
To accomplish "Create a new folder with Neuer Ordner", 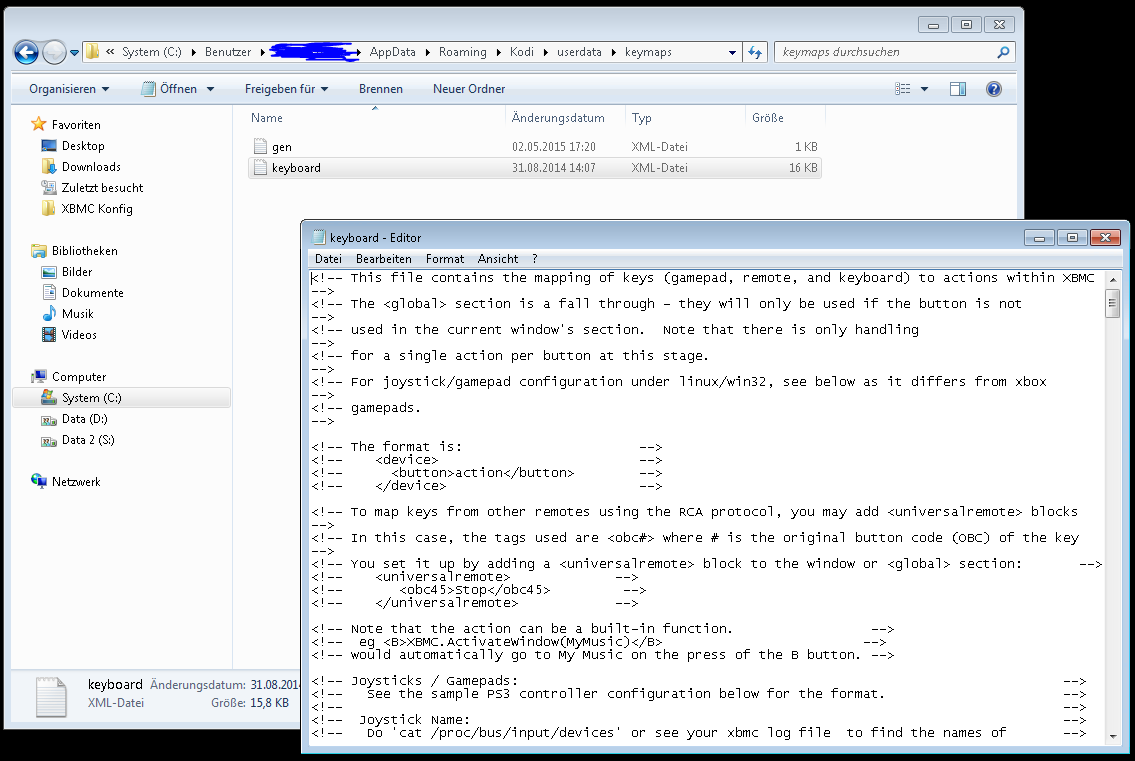I will 469,89.
